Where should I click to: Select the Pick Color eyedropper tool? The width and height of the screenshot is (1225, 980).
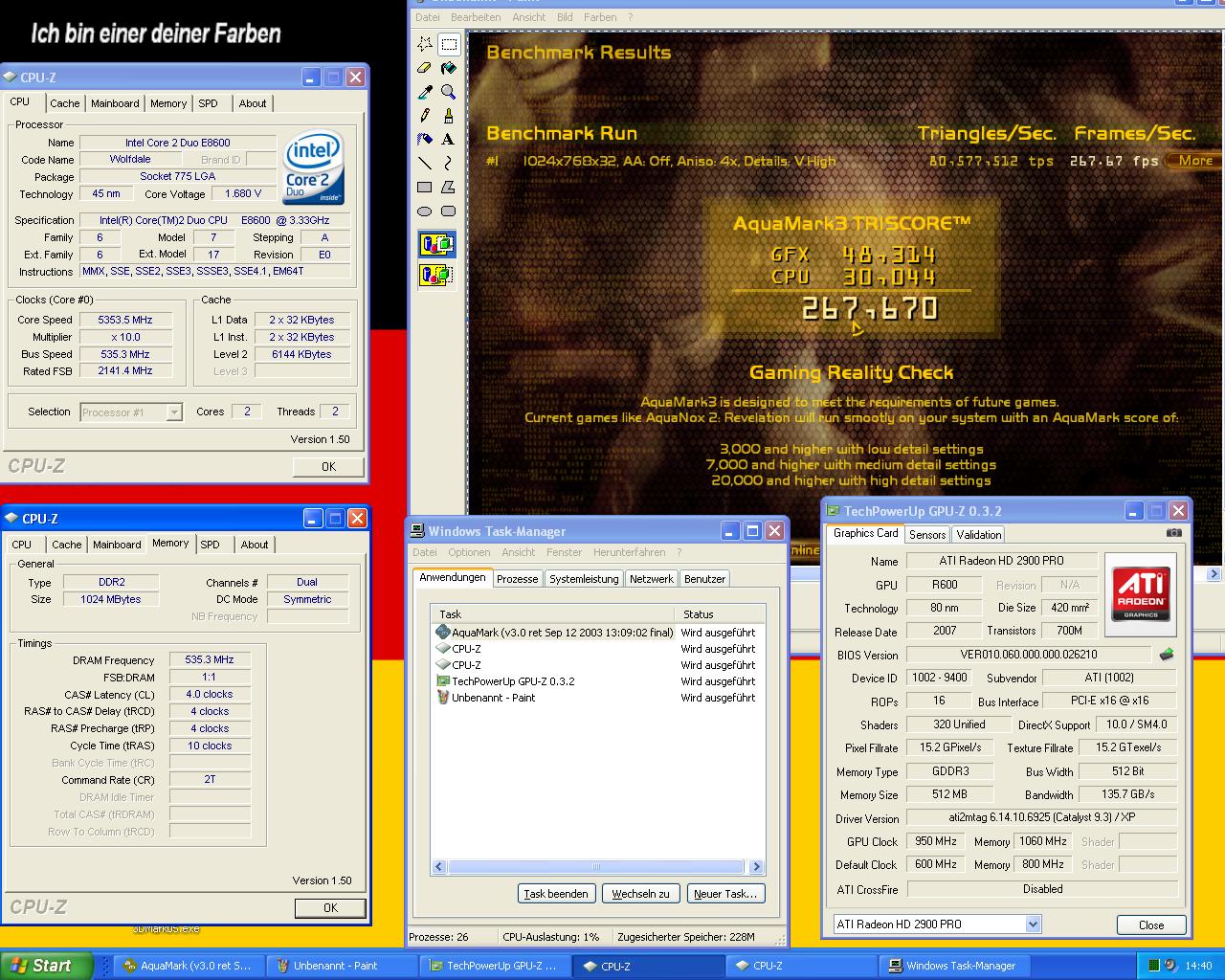tap(425, 92)
